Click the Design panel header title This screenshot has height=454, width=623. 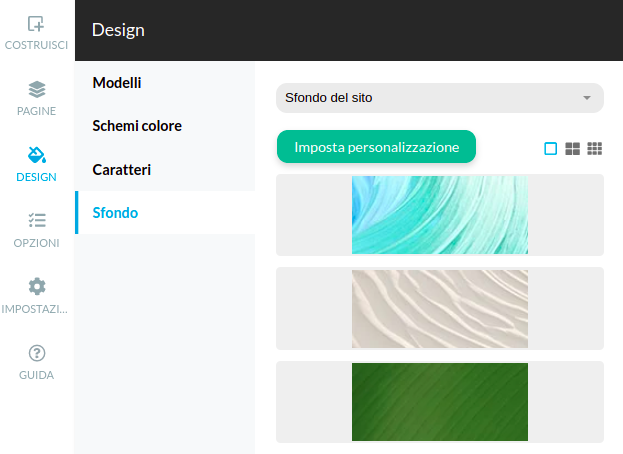tap(118, 30)
